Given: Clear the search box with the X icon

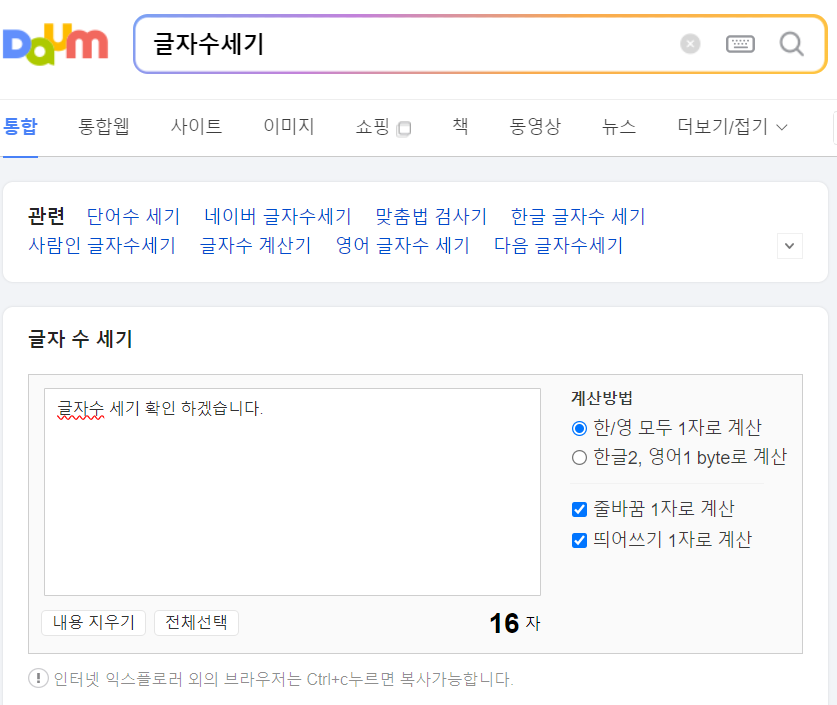Looking at the screenshot, I should (689, 42).
